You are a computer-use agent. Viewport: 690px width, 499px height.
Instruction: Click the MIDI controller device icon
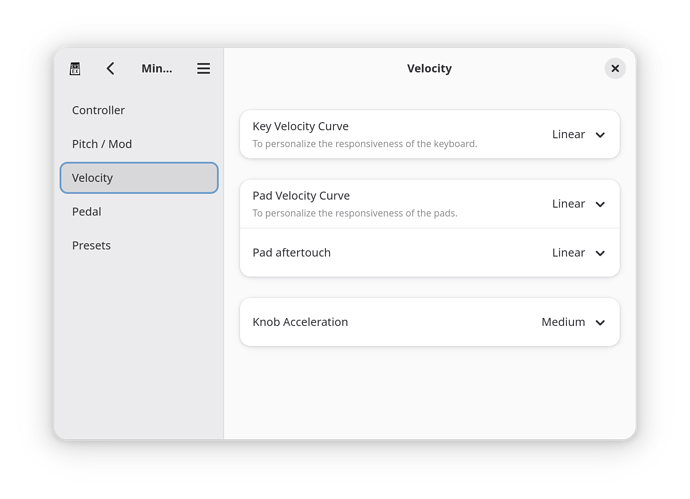[75, 69]
